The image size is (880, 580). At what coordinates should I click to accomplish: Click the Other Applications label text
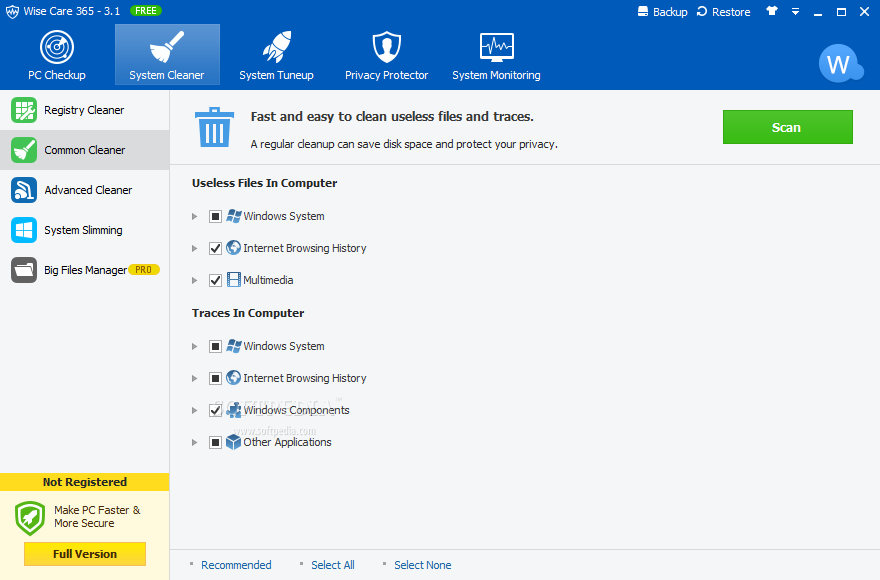pyautogui.click(x=287, y=442)
